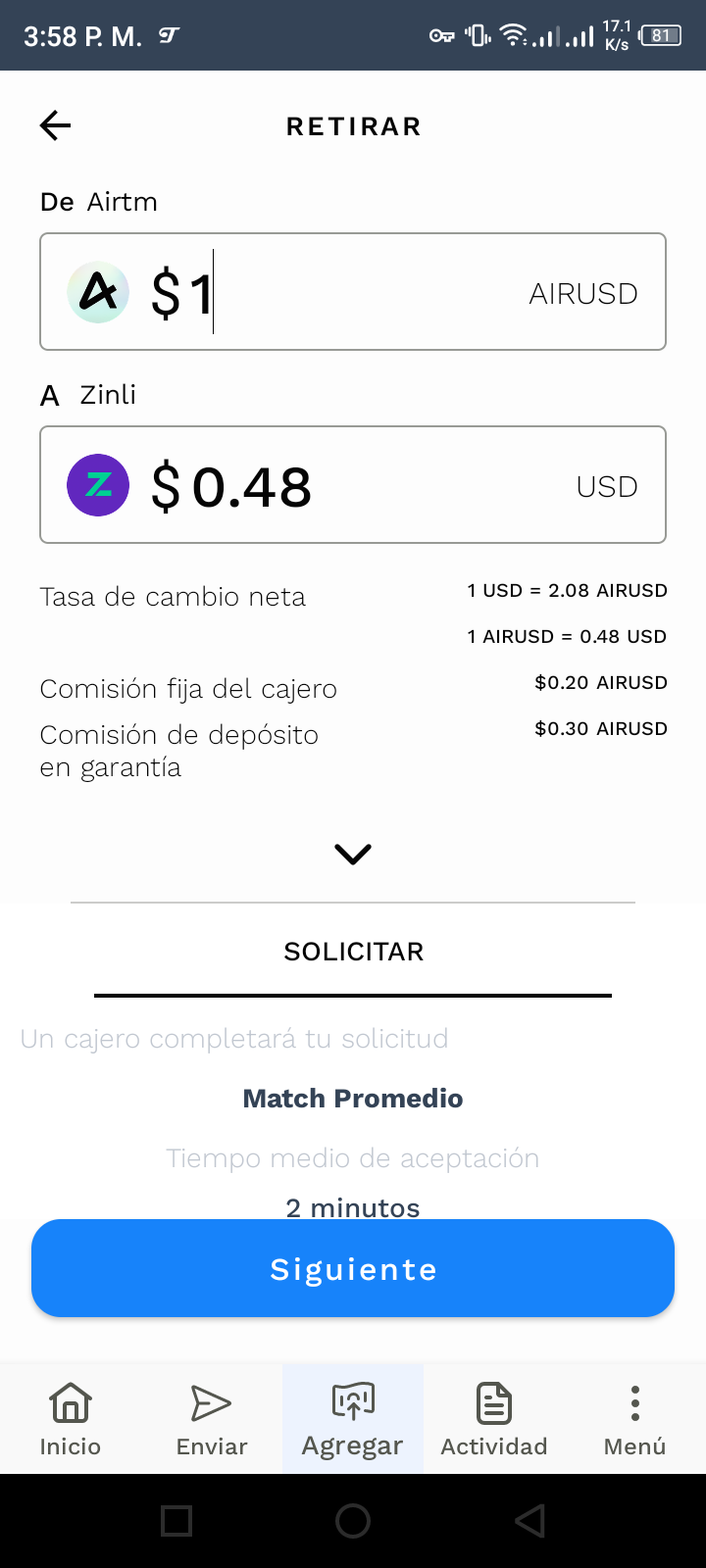This screenshot has width=706, height=1568.
Task: Tap the Match Promedio heading
Action: pos(353,1099)
